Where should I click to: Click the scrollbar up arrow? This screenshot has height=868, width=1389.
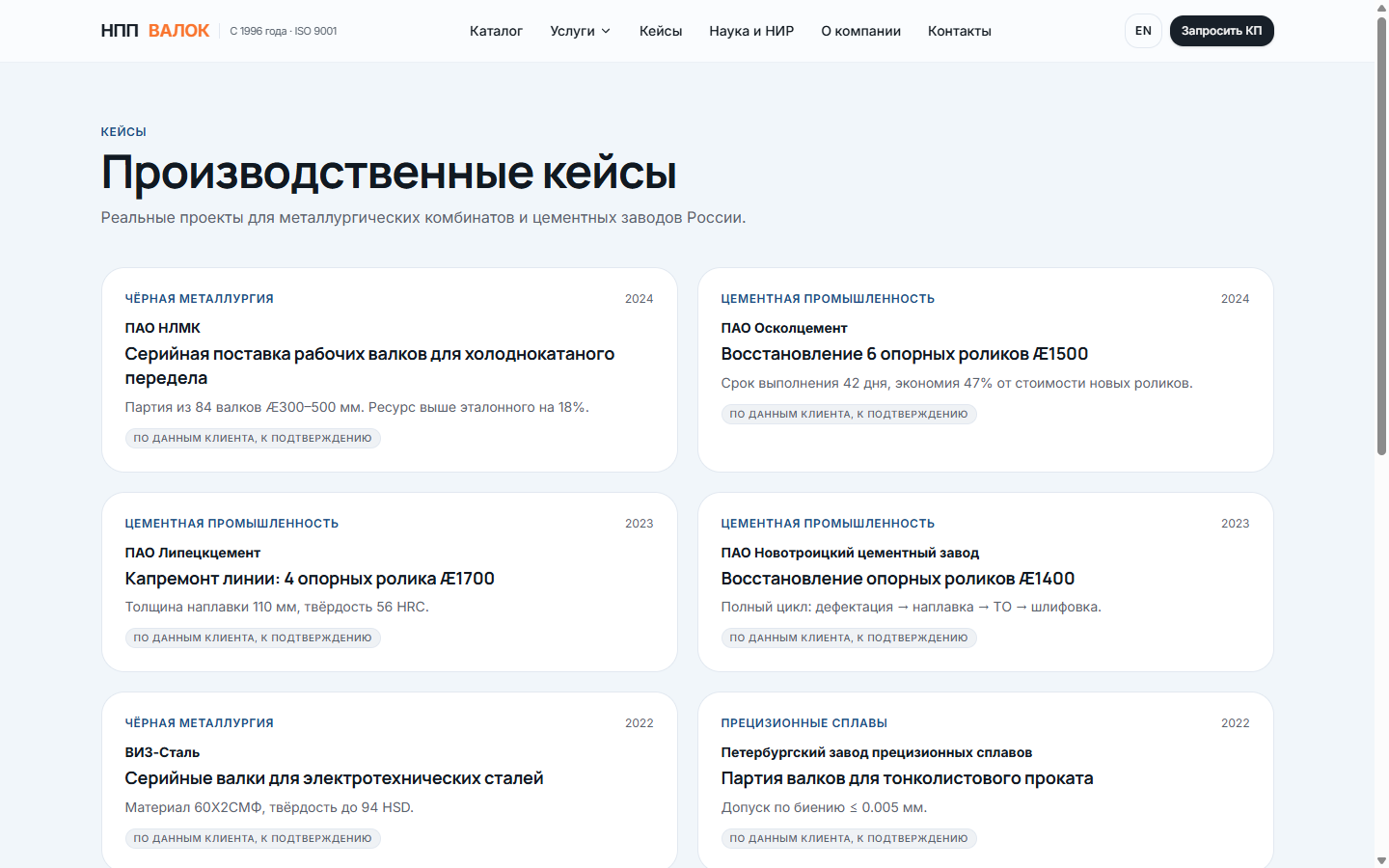click(x=1381, y=7)
